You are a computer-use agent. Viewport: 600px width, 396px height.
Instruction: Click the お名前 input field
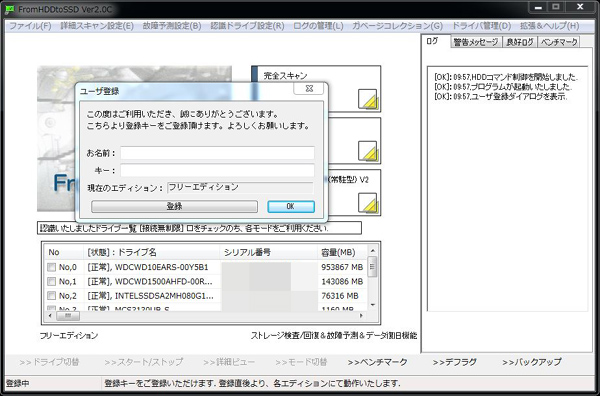217,153
